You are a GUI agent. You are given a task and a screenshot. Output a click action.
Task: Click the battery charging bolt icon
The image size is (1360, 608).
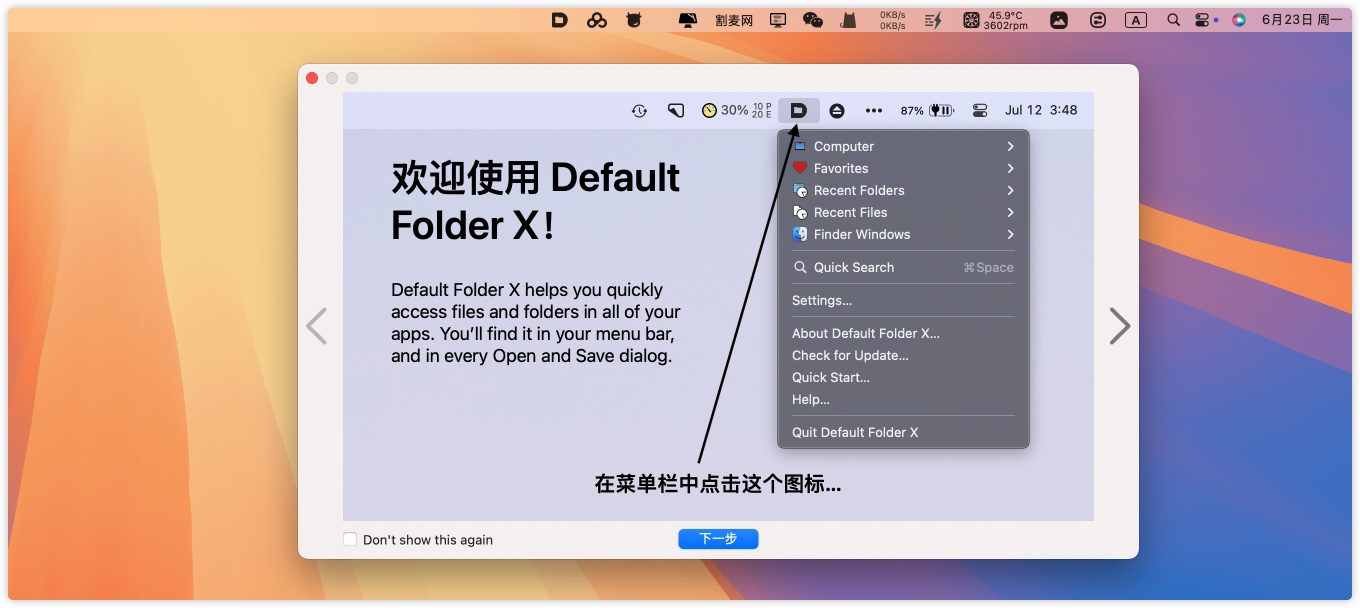click(933, 20)
